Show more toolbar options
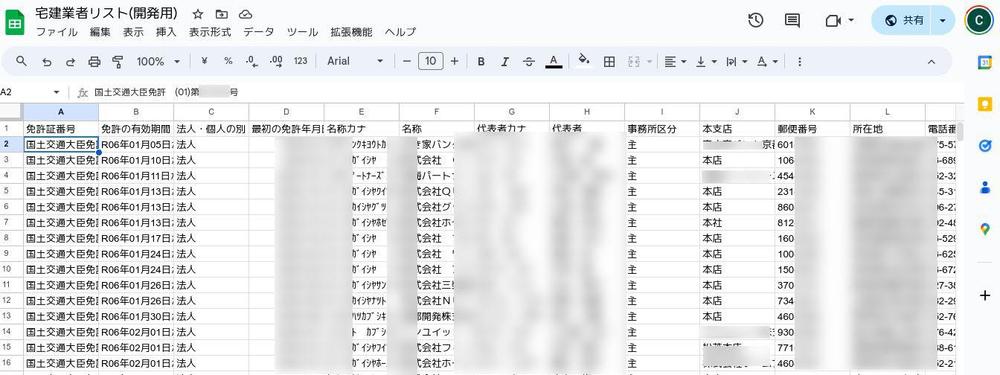 pyautogui.click(x=799, y=61)
